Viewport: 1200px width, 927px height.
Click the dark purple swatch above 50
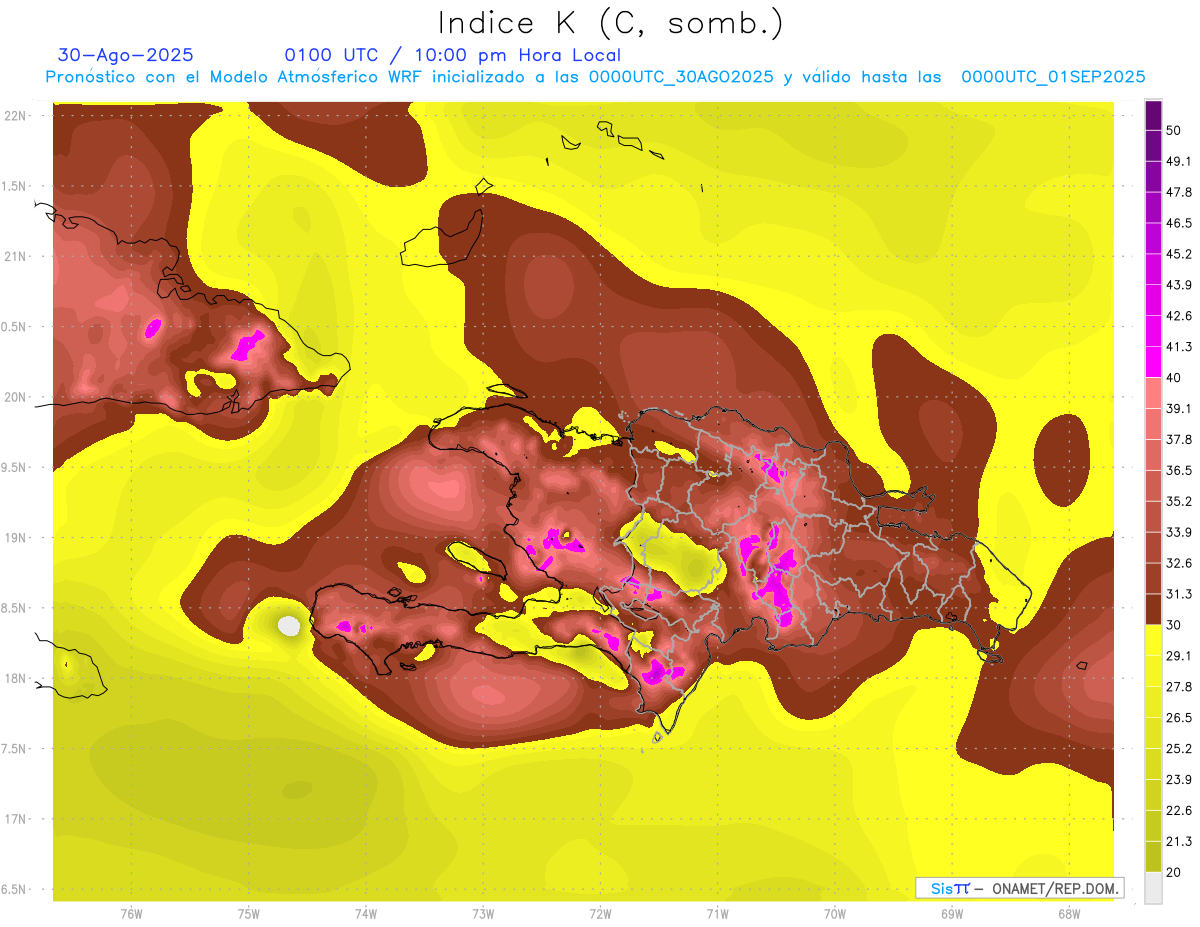point(1153,115)
